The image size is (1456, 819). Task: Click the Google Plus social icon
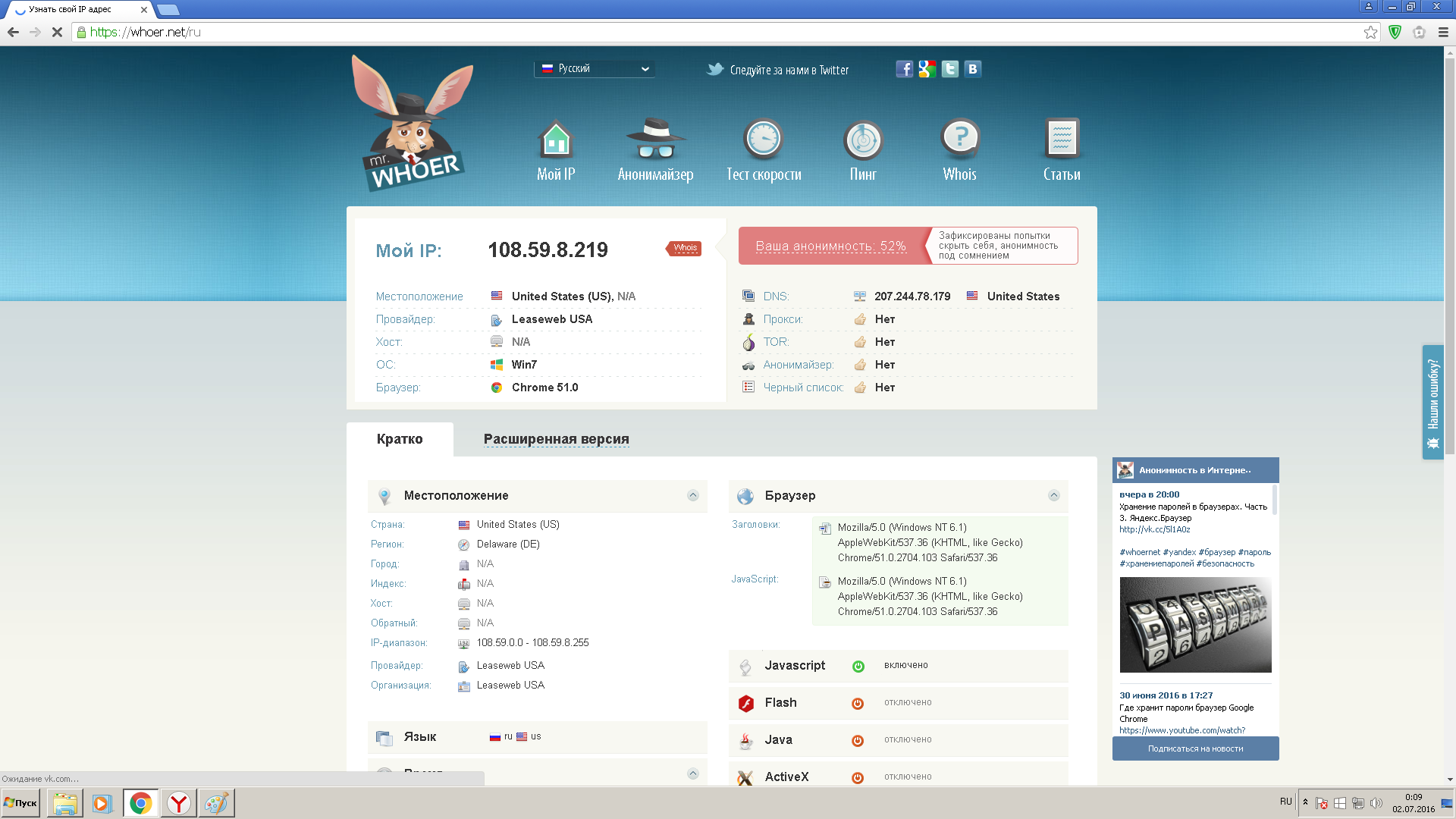927,69
